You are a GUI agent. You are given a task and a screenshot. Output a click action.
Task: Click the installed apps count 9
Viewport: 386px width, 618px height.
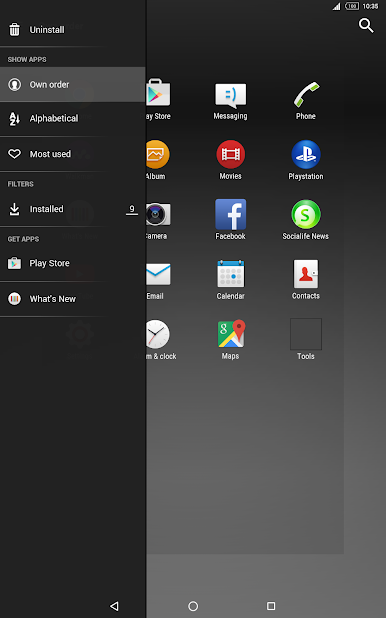tap(132, 209)
